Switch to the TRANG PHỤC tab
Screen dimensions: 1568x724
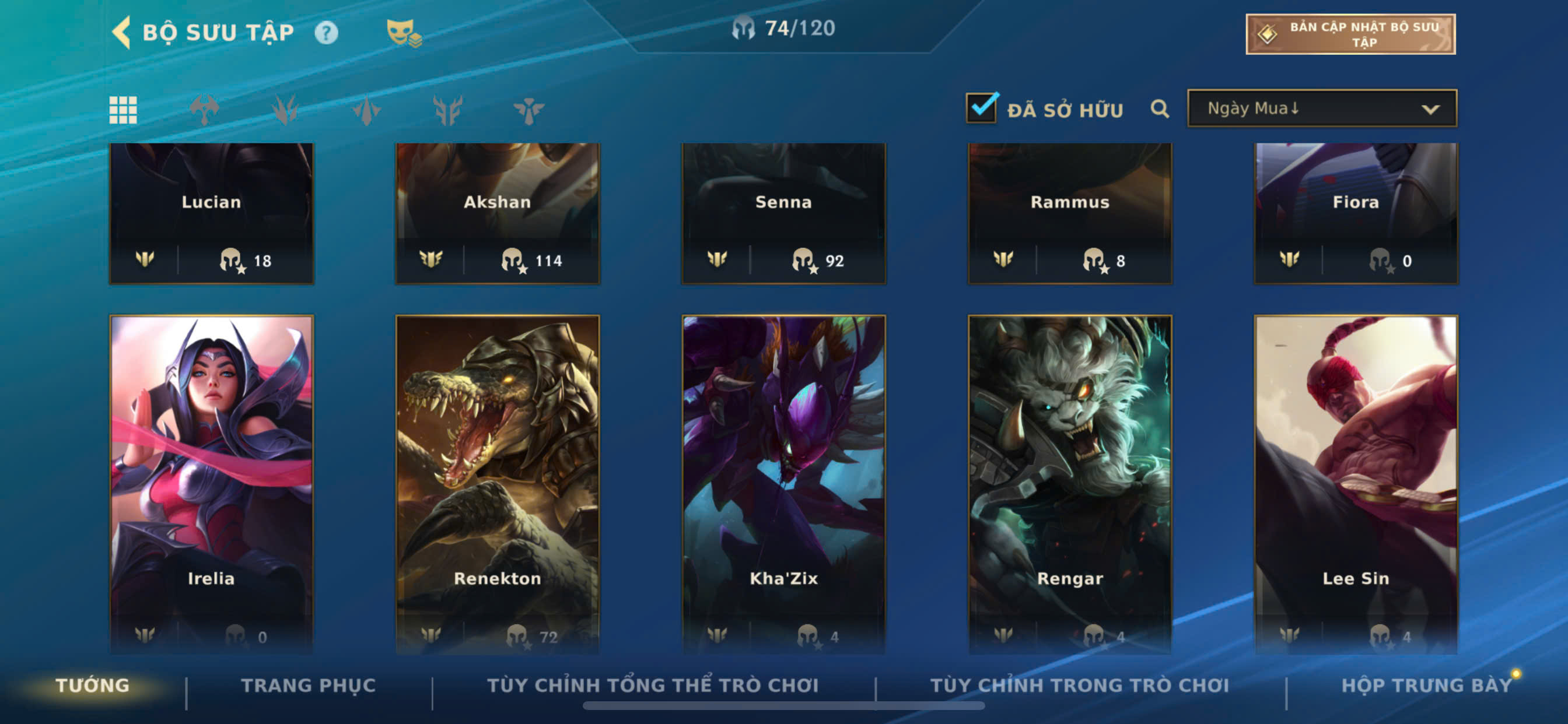click(309, 685)
